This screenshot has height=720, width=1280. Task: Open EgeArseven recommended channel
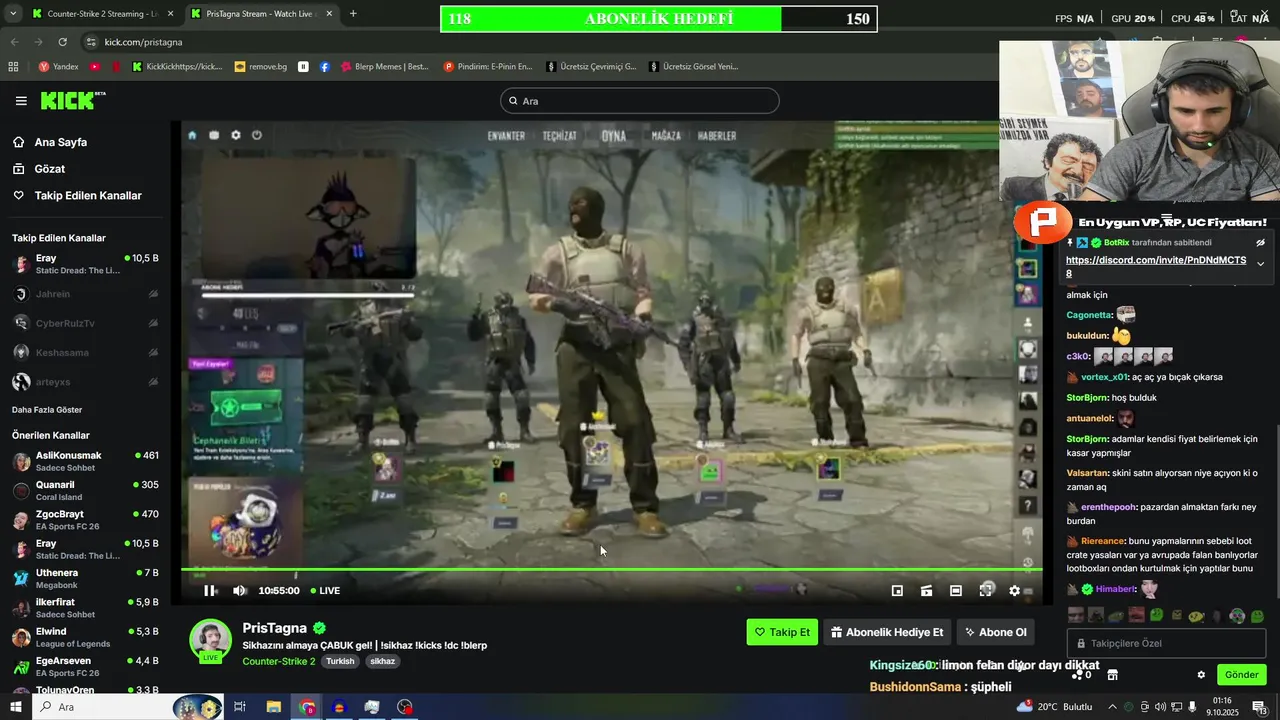[x=85, y=667]
